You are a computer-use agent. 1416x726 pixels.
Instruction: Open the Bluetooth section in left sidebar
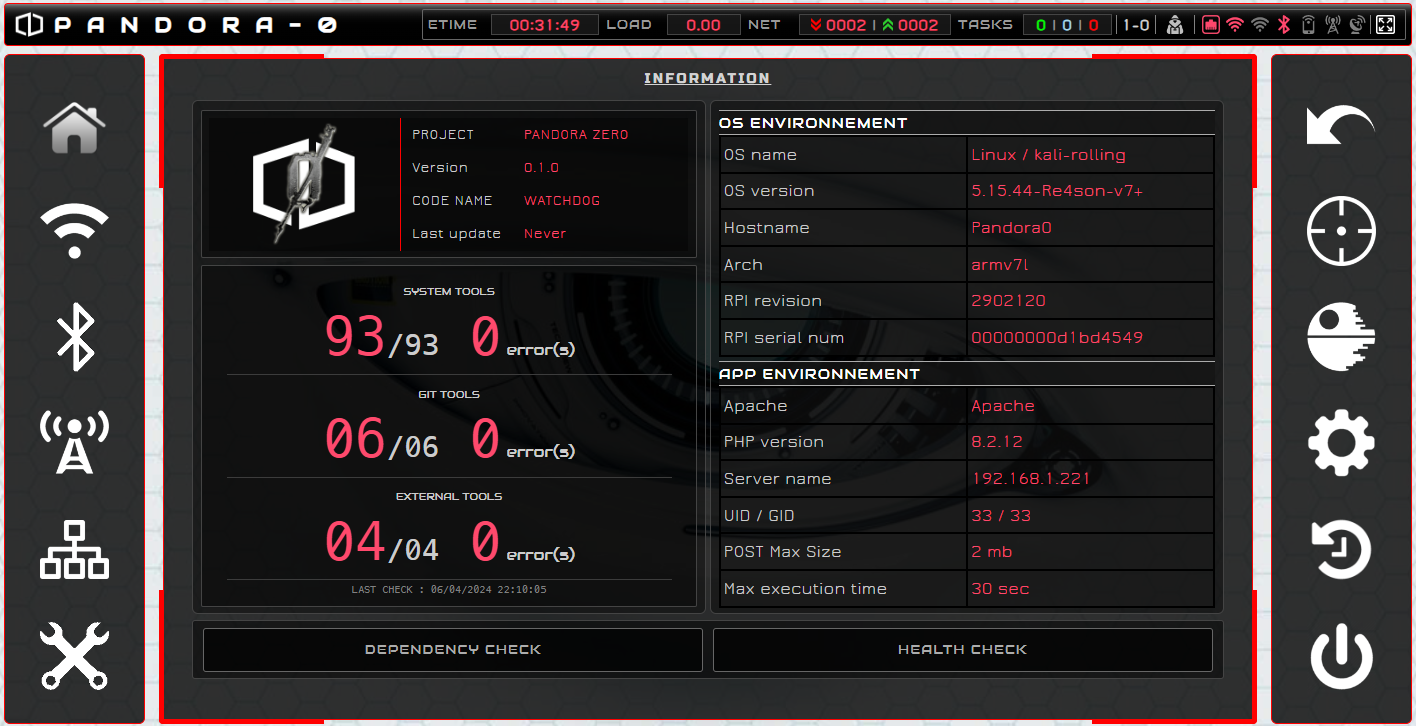(74, 337)
